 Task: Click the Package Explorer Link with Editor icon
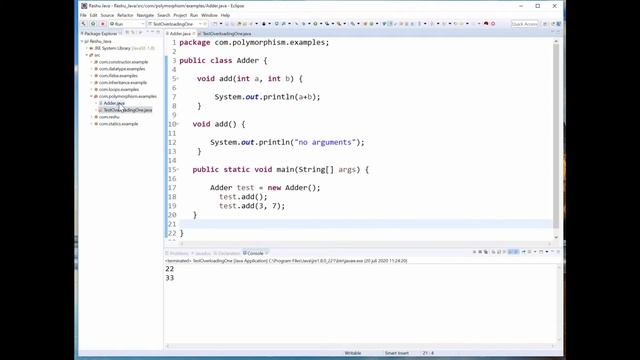coord(133,33)
